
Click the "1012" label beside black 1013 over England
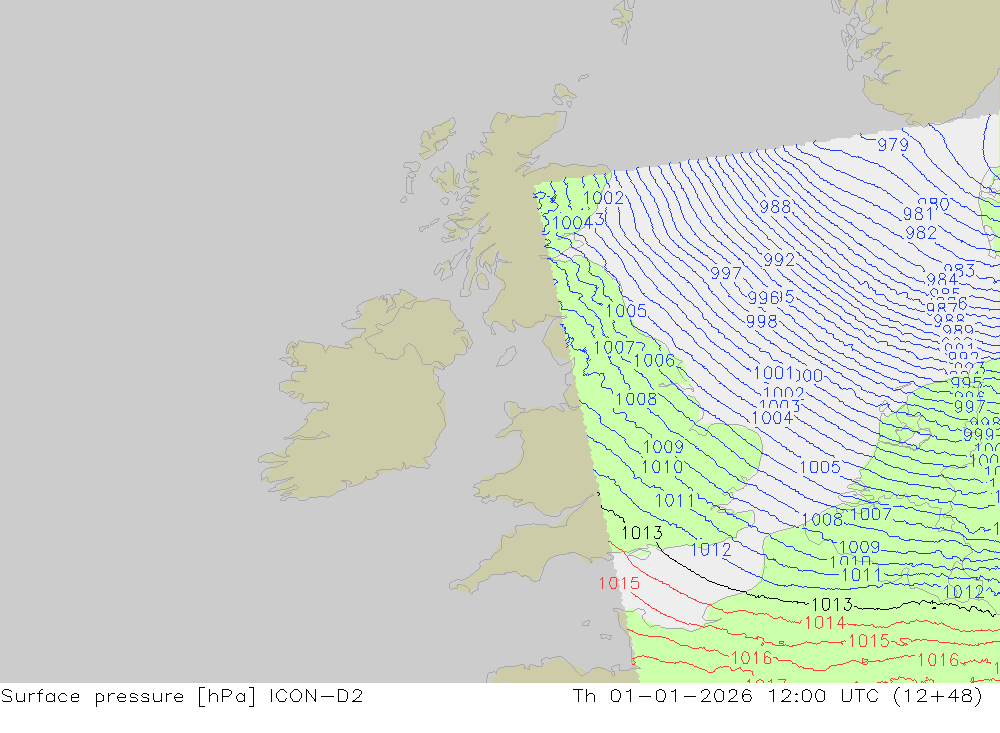click(711, 550)
